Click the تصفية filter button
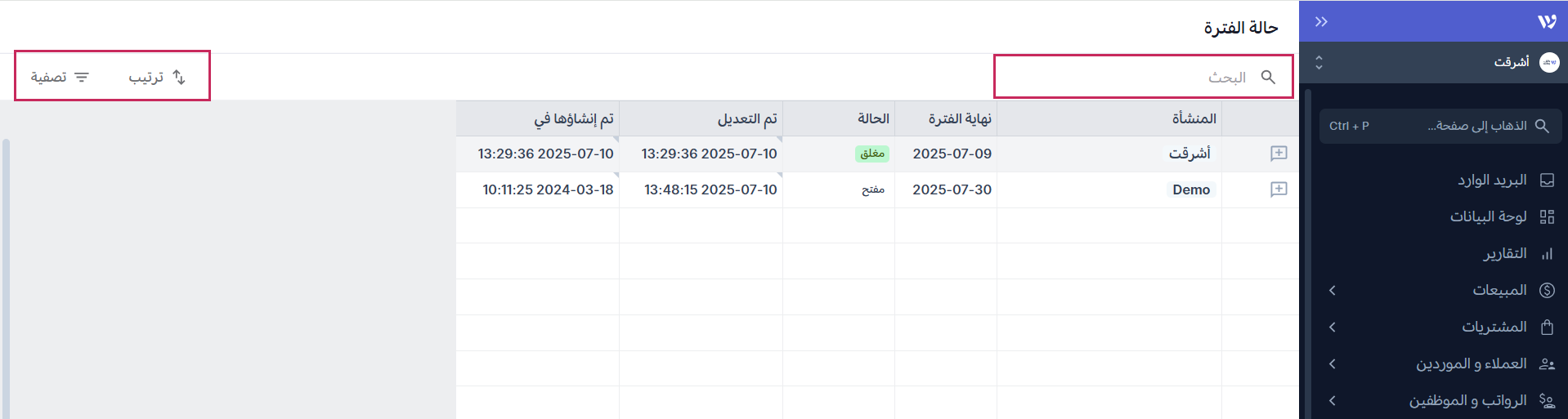This screenshot has height=419, width=1568. click(x=60, y=77)
